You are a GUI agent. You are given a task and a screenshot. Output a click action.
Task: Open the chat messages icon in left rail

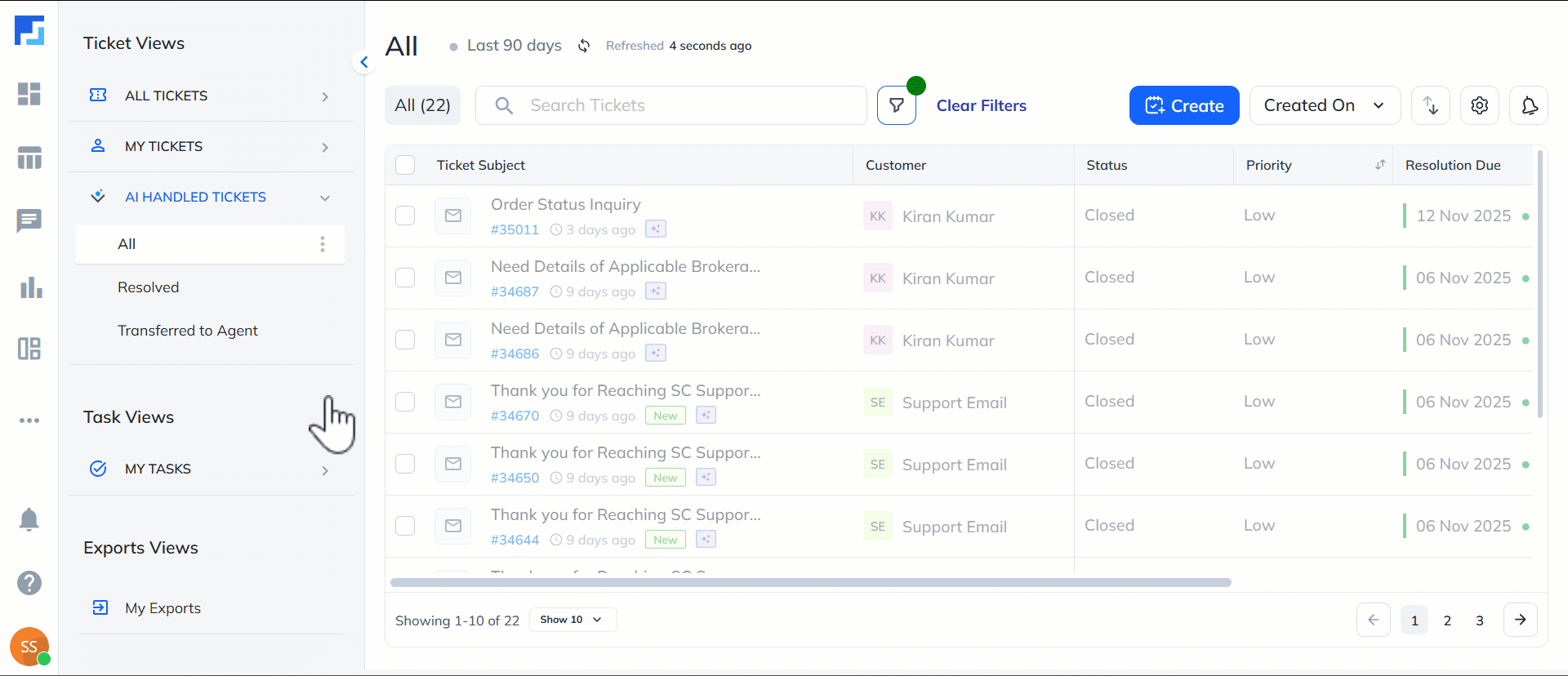point(29,220)
